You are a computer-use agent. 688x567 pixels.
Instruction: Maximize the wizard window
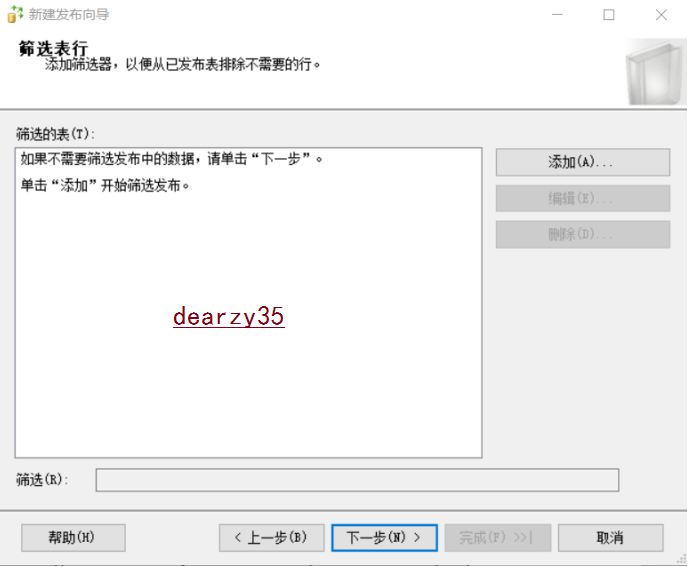[609, 15]
